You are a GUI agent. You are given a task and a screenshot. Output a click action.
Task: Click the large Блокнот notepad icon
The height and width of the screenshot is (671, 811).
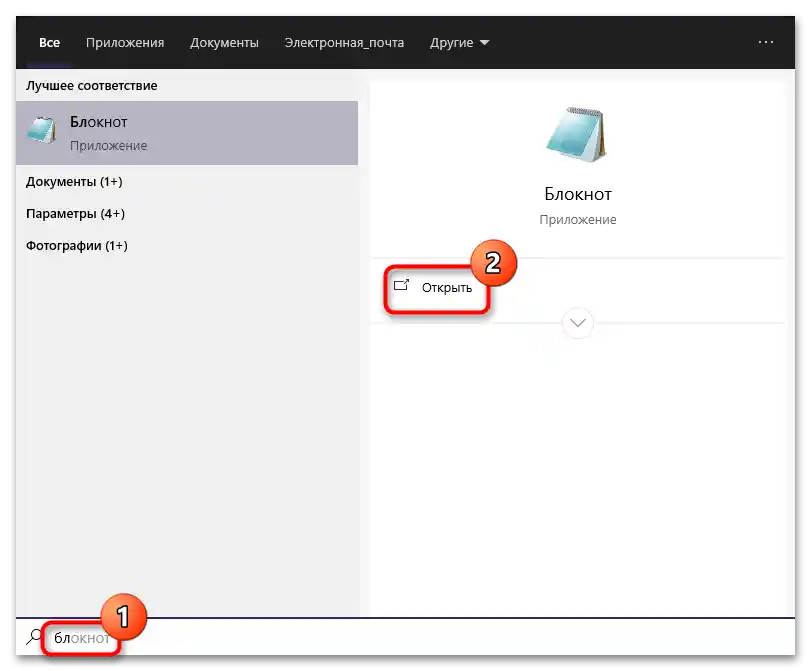(577, 135)
